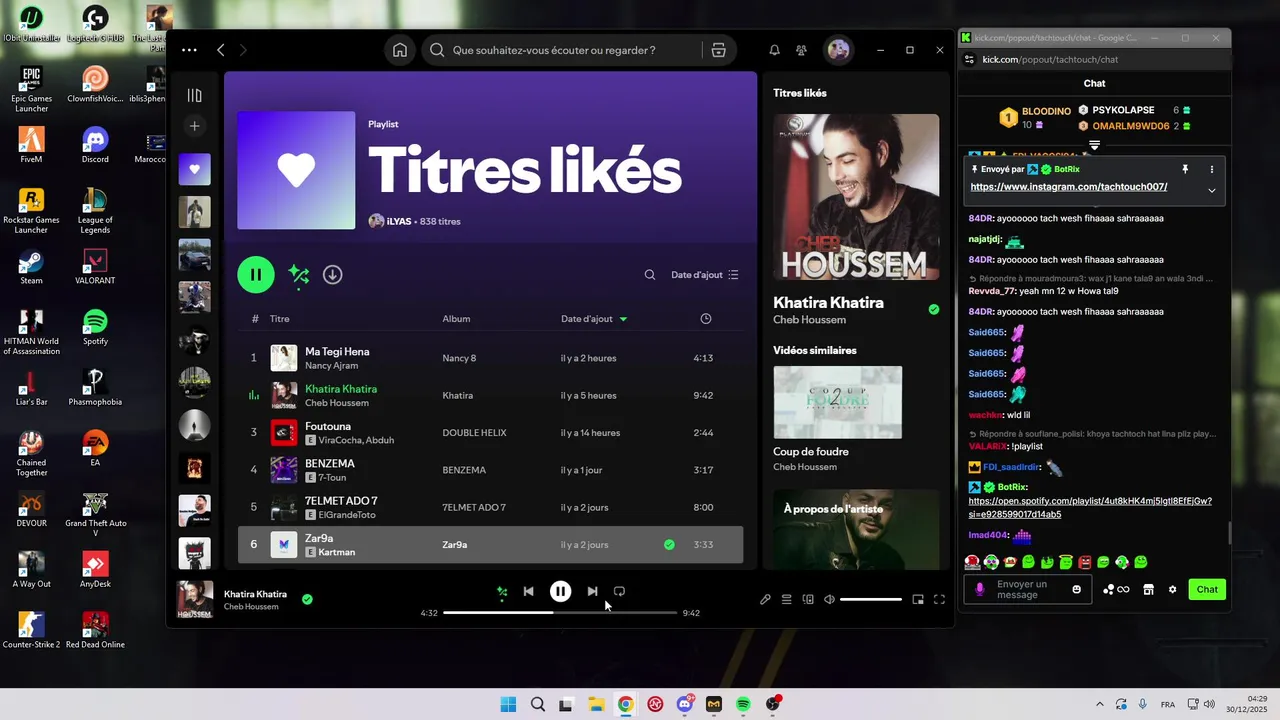
Task: Open Spotify profile avatar menu
Action: coord(838,50)
